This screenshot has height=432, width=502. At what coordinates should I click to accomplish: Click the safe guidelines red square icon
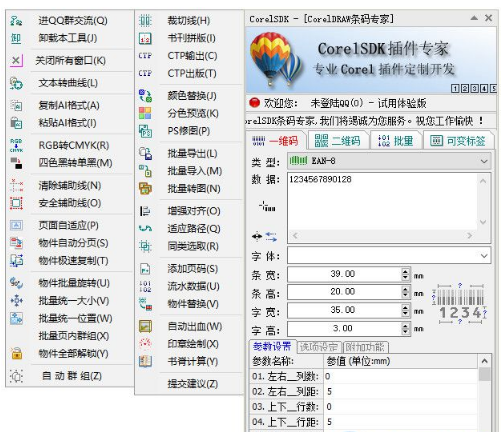[x=16, y=203]
